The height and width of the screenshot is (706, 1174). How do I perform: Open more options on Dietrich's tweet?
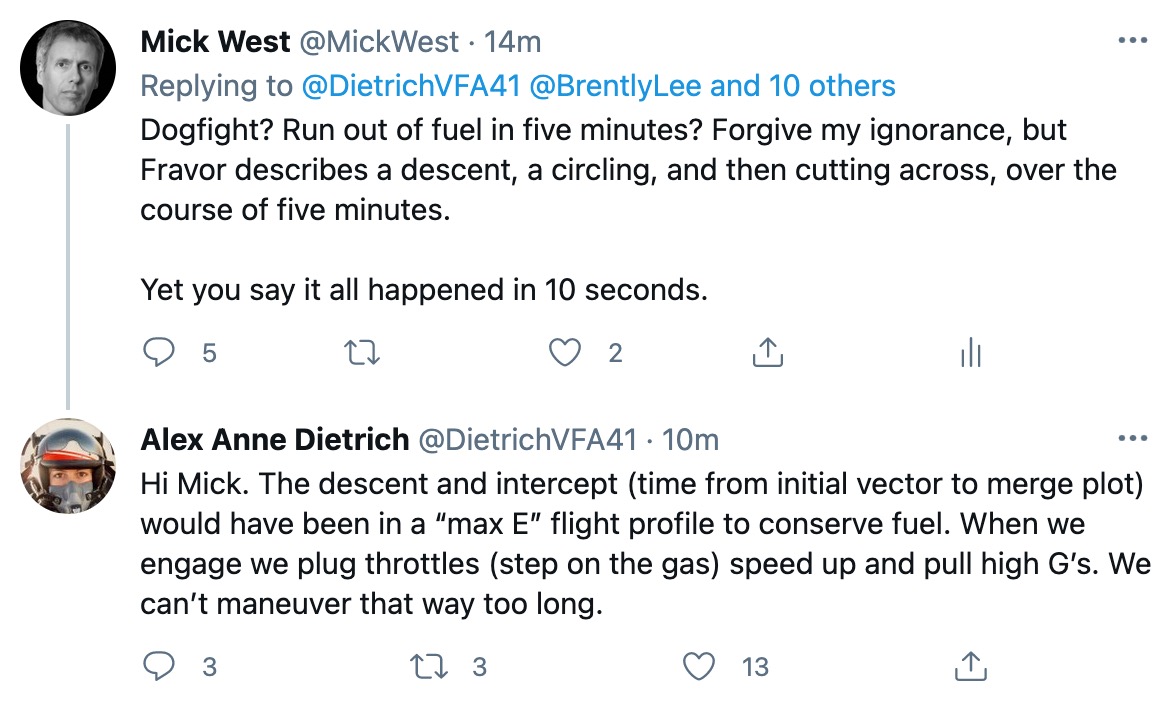pos(1132,438)
